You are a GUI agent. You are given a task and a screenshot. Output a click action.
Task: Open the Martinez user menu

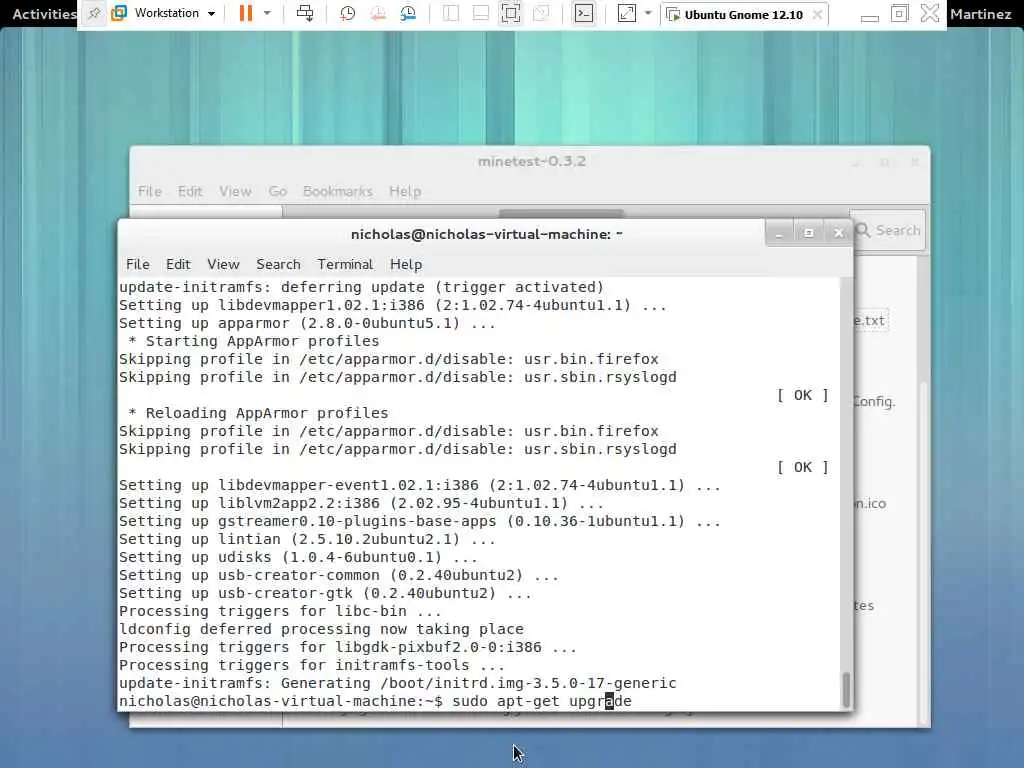click(x=980, y=14)
